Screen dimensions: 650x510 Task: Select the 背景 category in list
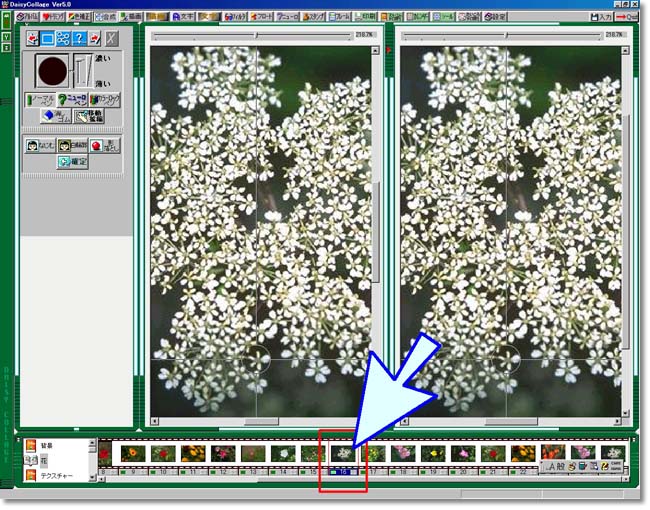click(x=47, y=447)
